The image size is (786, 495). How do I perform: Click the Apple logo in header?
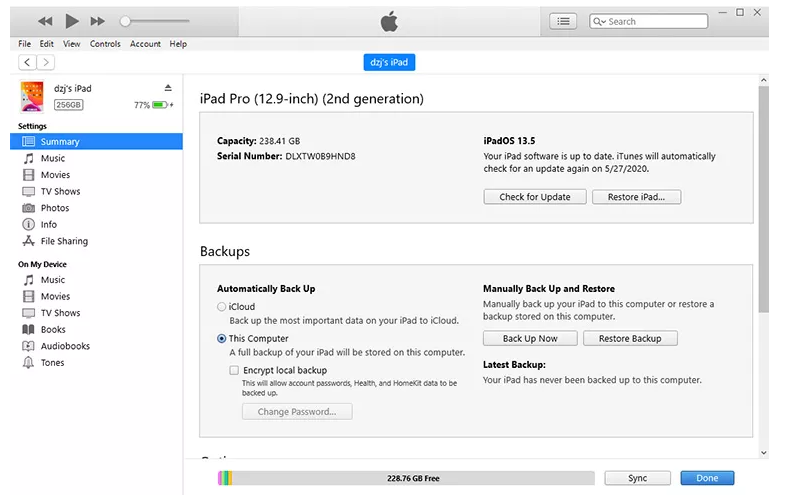[x=389, y=22]
